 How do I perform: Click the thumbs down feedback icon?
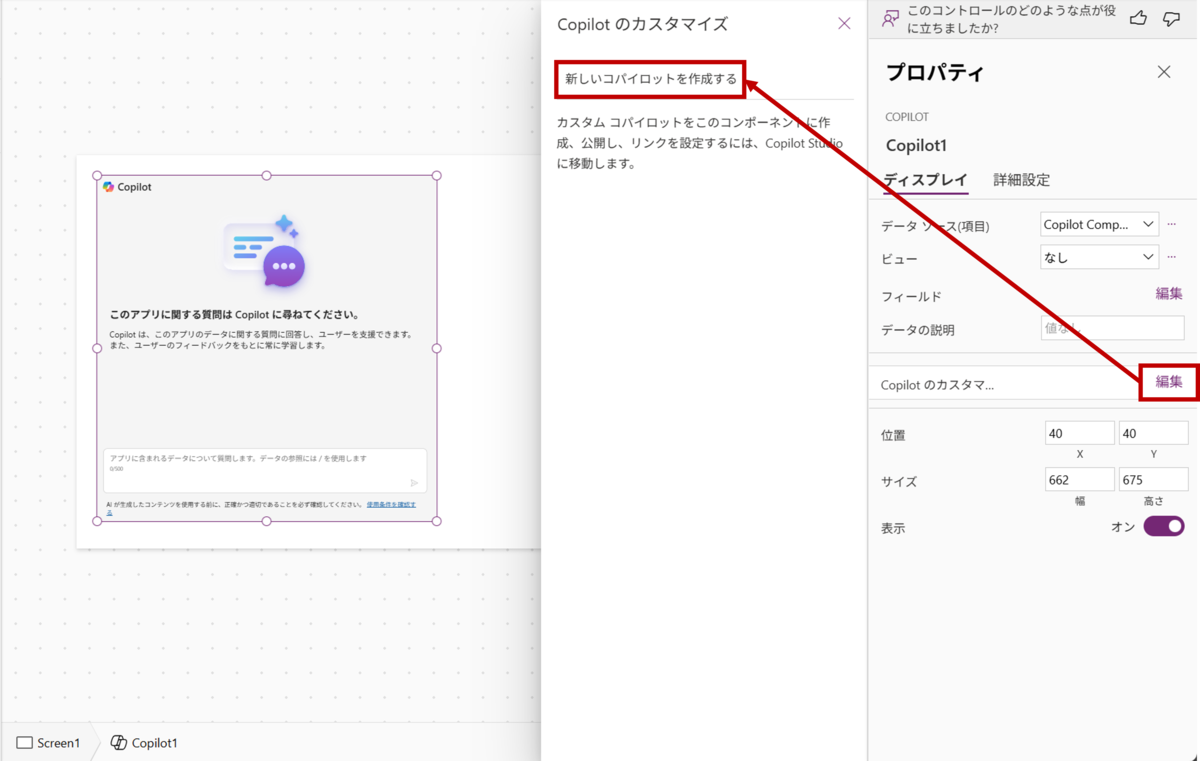[1172, 18]
